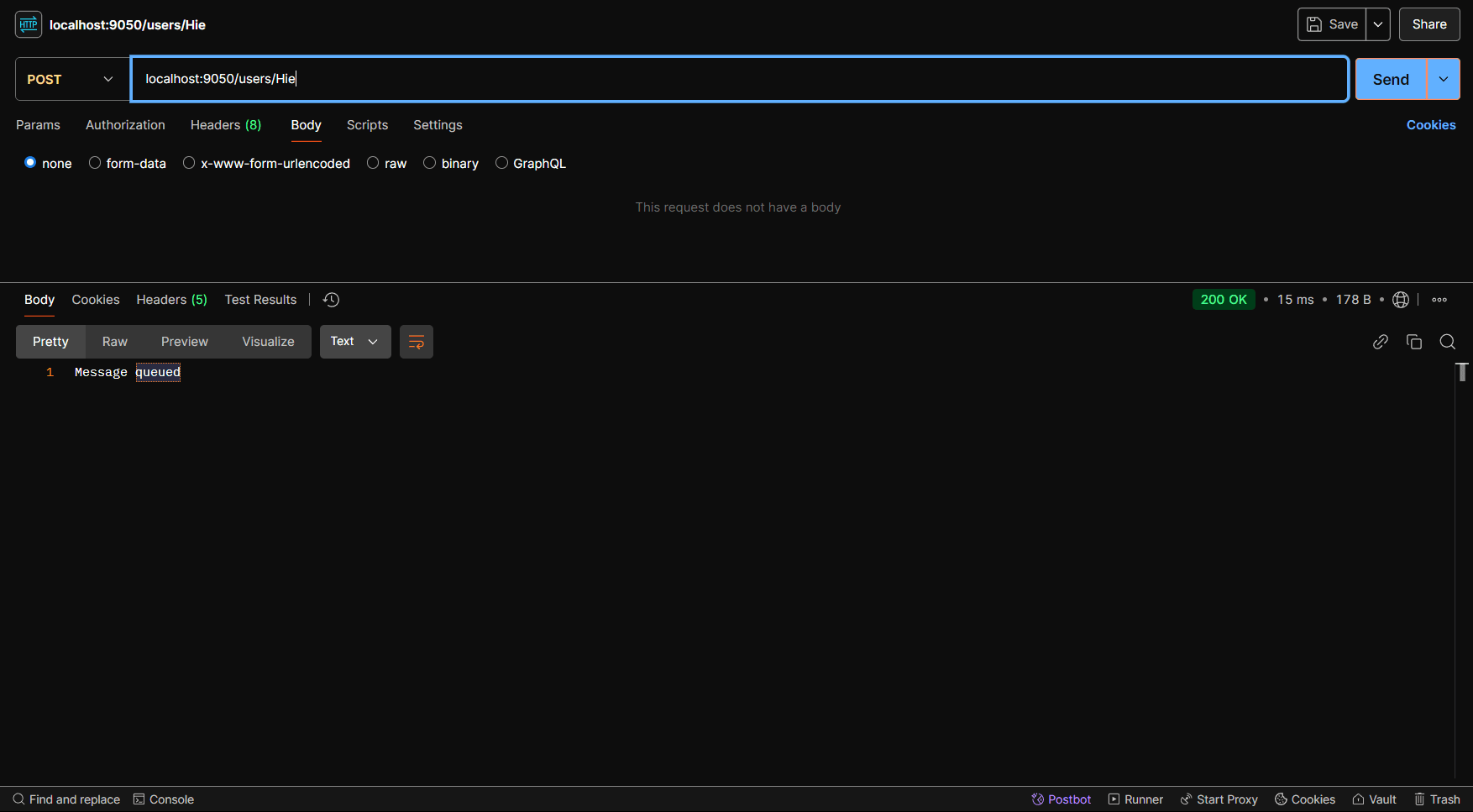The height and width of the screenshot is (812, 1473).
Task: Open the response Body tab
Action: [x=39, y=300]
